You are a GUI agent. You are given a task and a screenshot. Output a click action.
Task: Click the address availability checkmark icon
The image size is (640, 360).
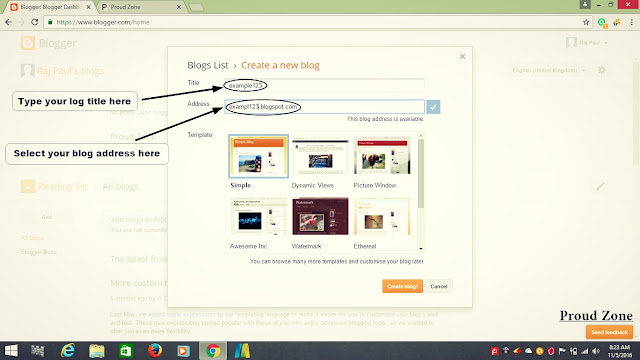[x=433, y=107]
